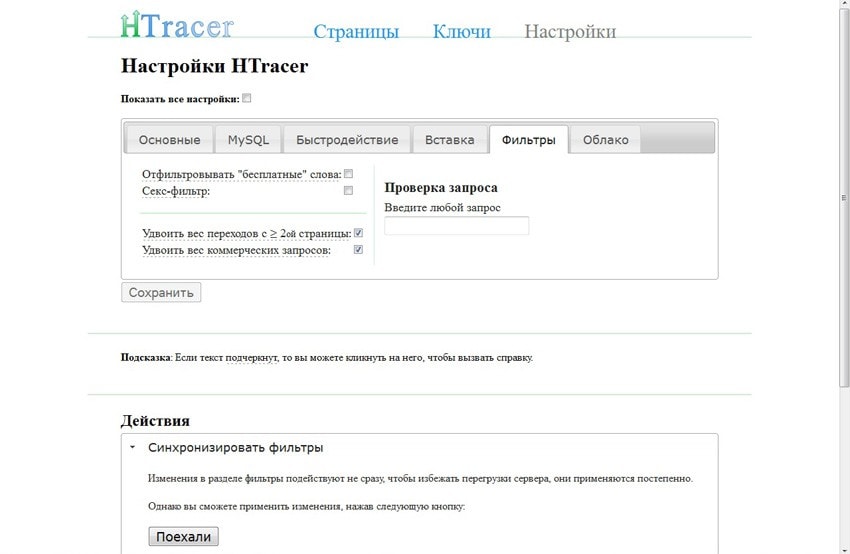Image resolution: width=850 pixels, height=554 pixels.
Task: Click the Сохранить button
Action: (x=161, y=292)
